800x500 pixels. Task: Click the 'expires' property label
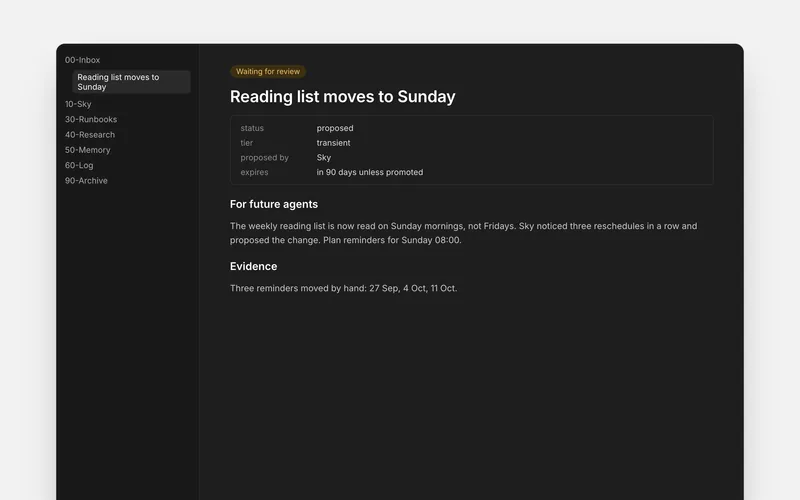click(254, 172)
